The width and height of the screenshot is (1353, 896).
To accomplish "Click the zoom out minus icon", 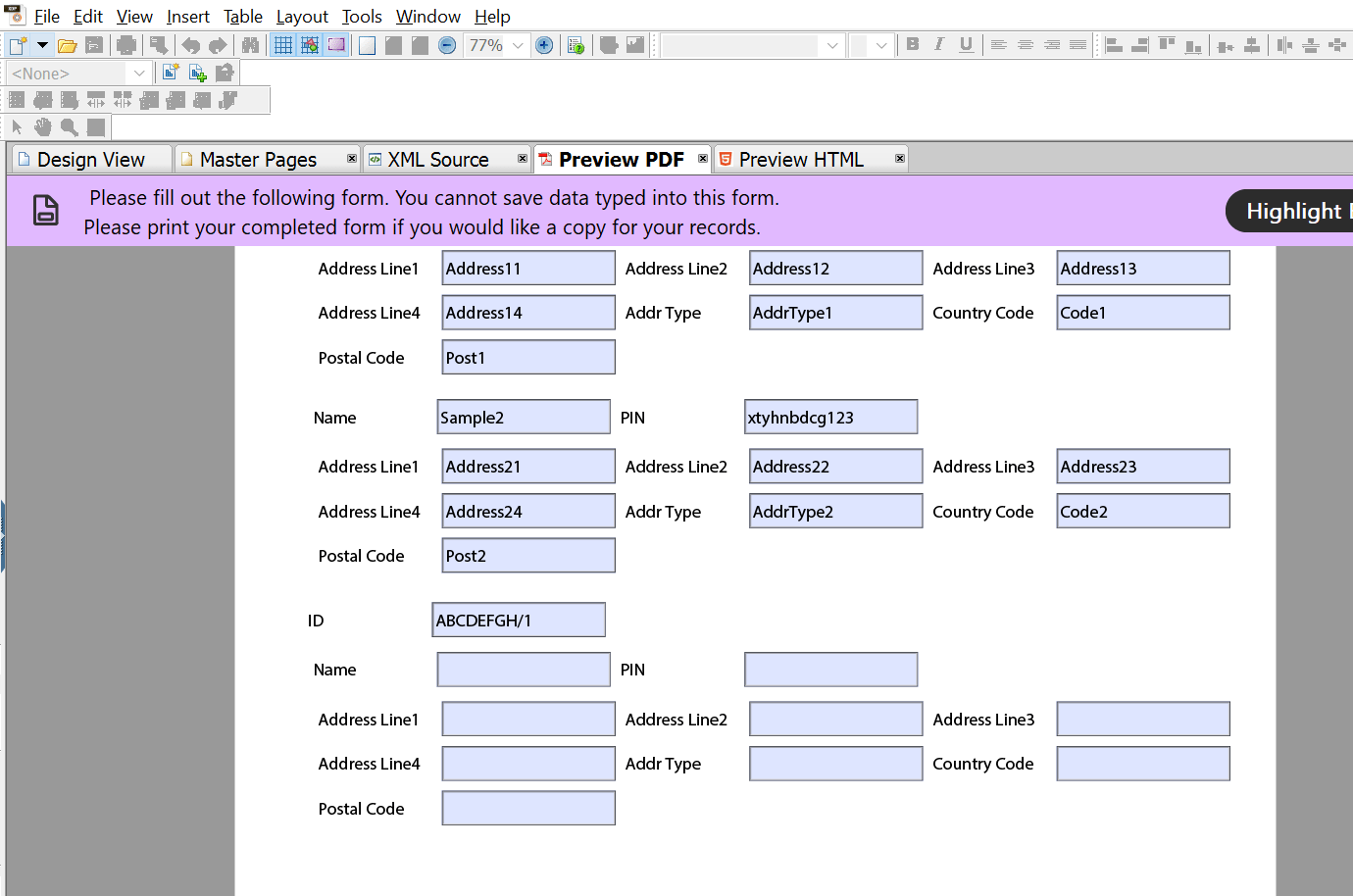I will pos(446,44).
